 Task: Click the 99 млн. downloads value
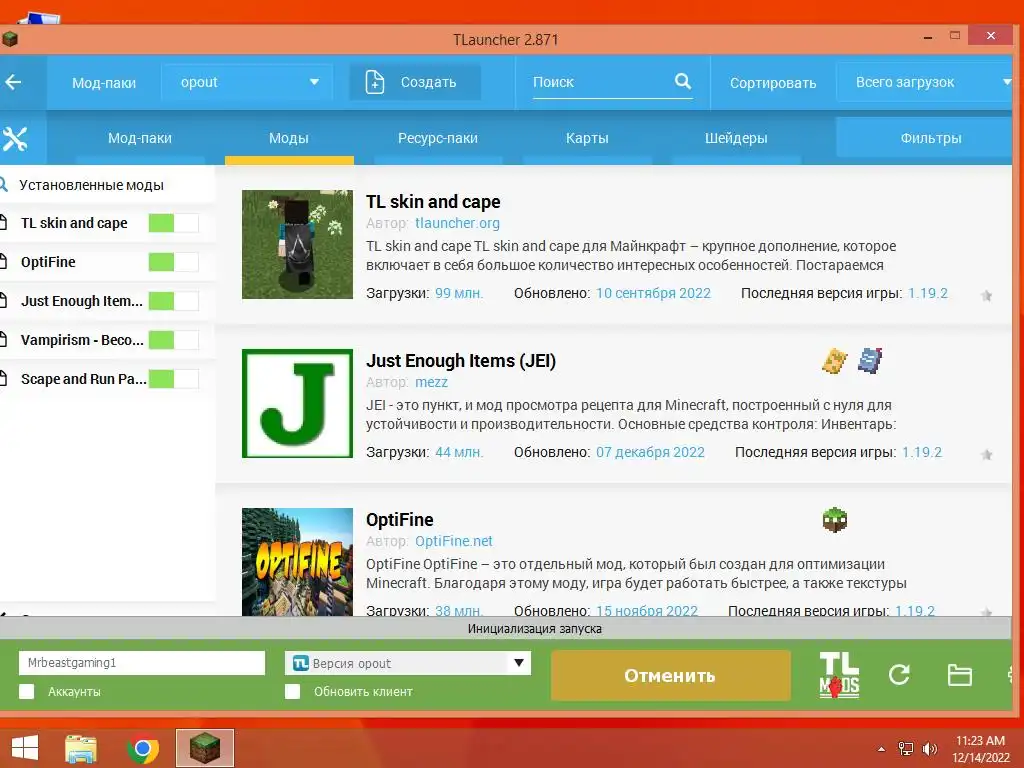(458, 293)
